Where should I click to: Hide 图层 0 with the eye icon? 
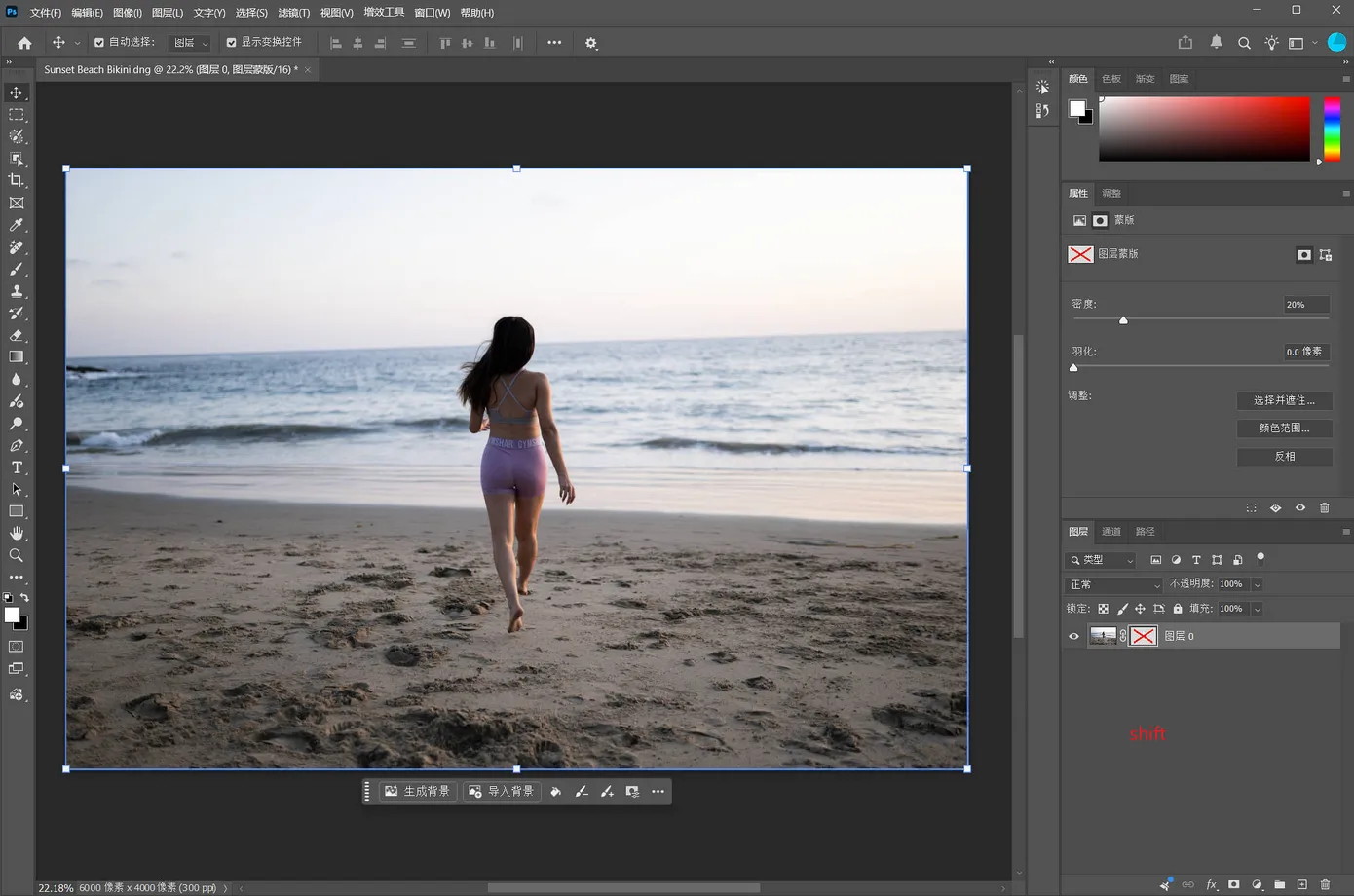1074,636
